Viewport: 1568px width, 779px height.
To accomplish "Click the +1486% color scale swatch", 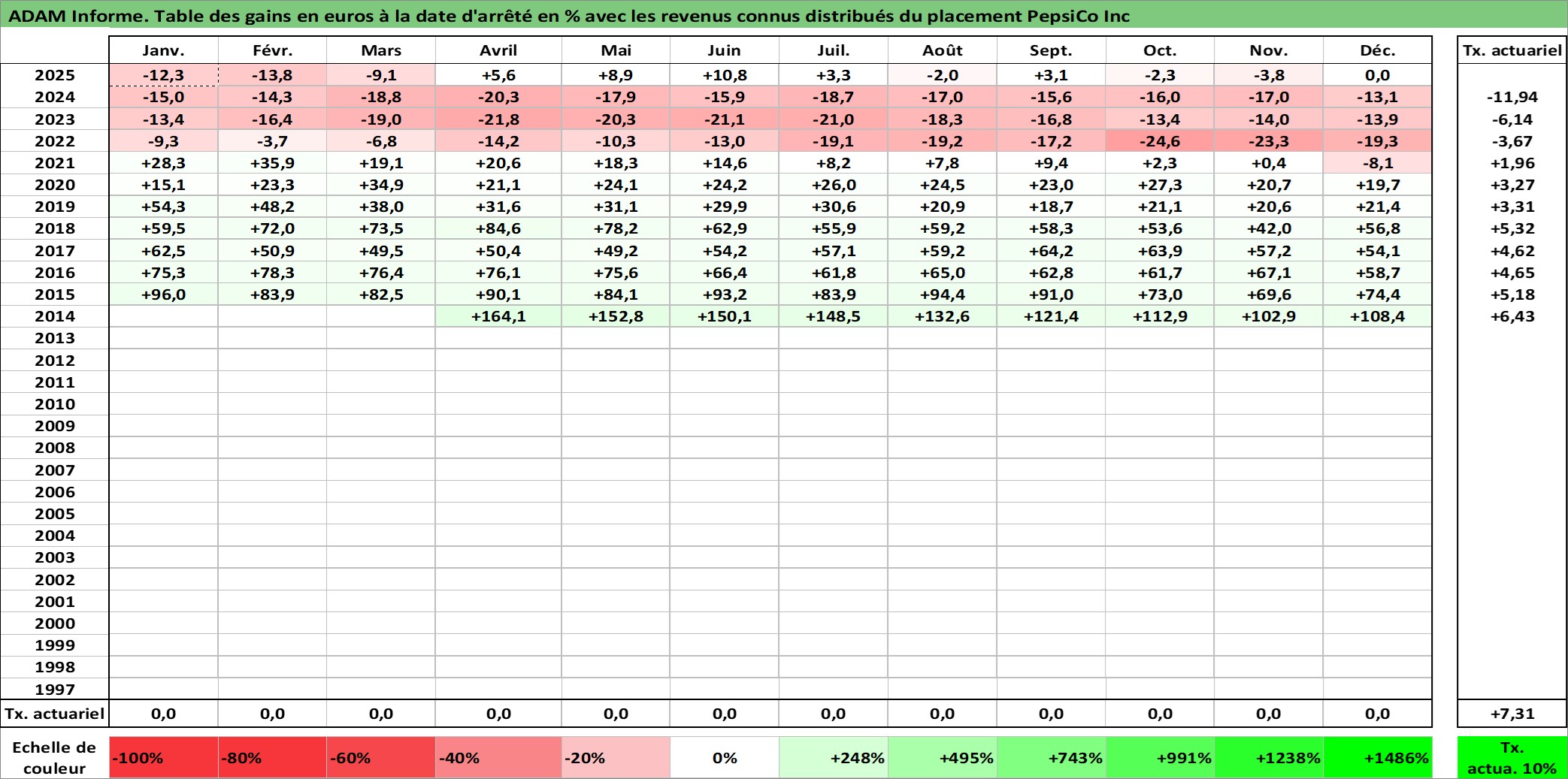I will tap(1377, 757).
